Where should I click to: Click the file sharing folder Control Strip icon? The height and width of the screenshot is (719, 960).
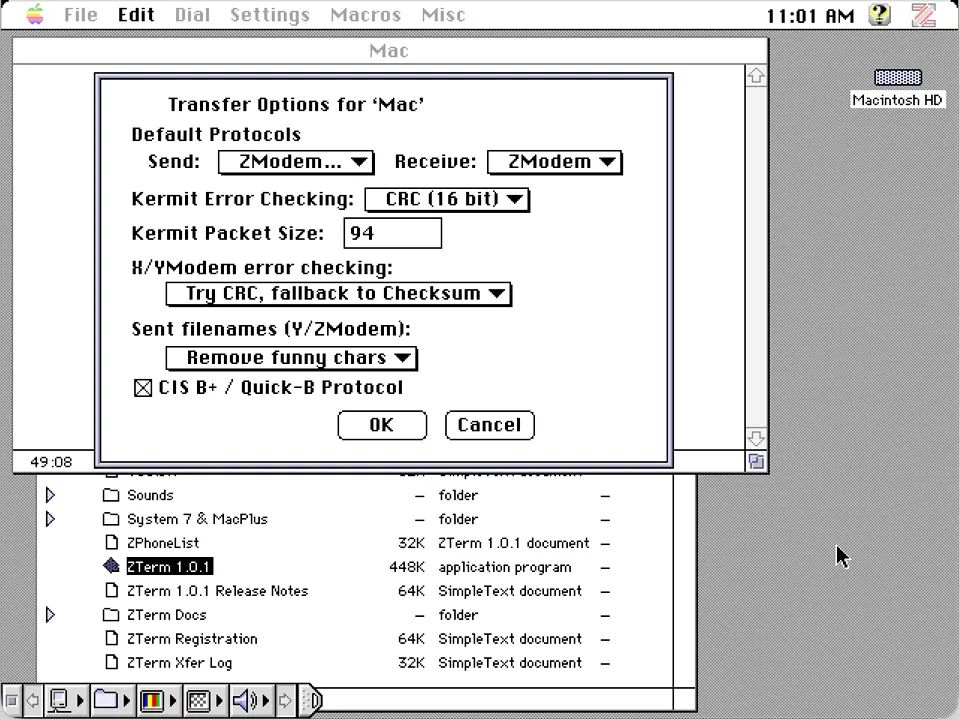105,700
